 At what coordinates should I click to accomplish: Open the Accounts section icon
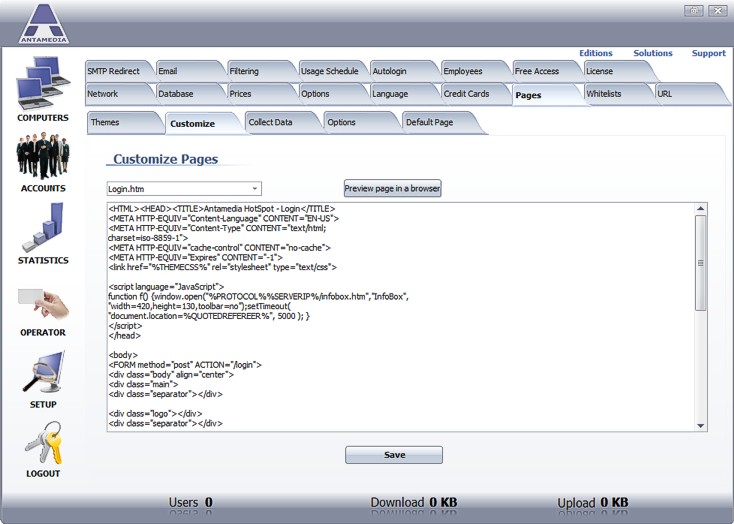pos(43,156)
